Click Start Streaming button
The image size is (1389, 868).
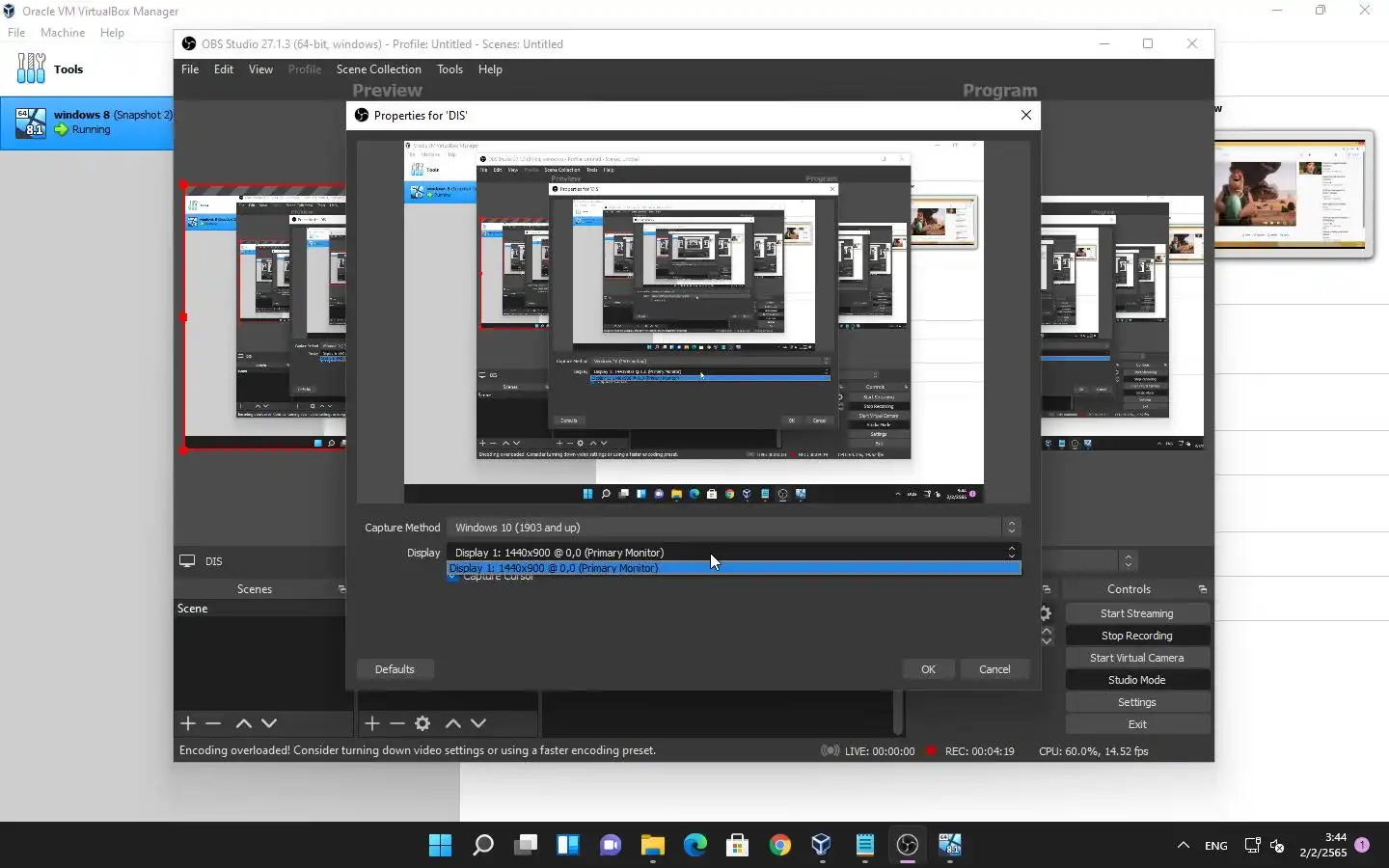[x=1137, y=613]
